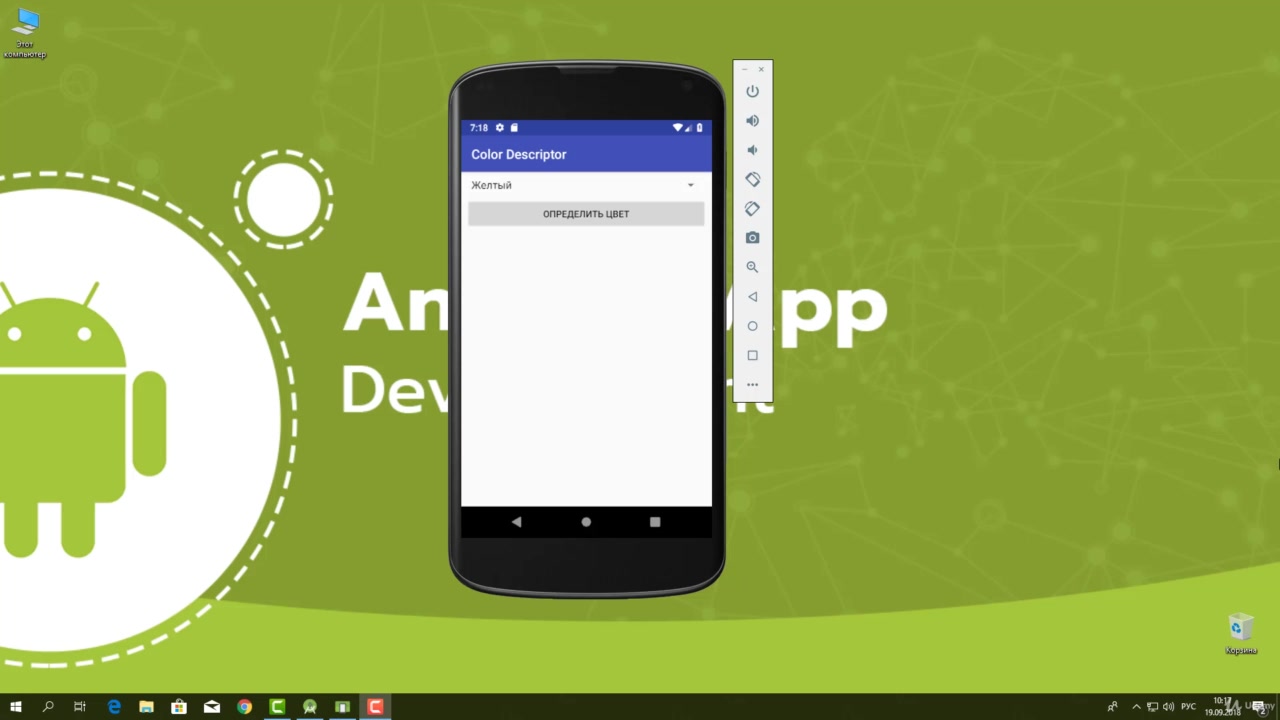1280x720 pixels.
Task: Open People icon in system tray
Action: point(1112,707)
